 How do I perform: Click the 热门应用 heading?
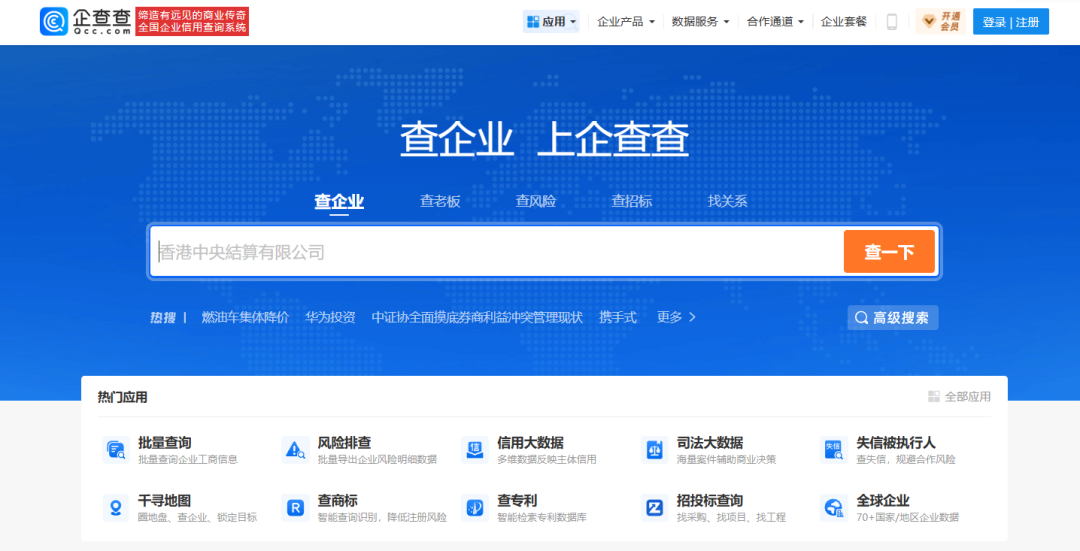pos(123,397)
